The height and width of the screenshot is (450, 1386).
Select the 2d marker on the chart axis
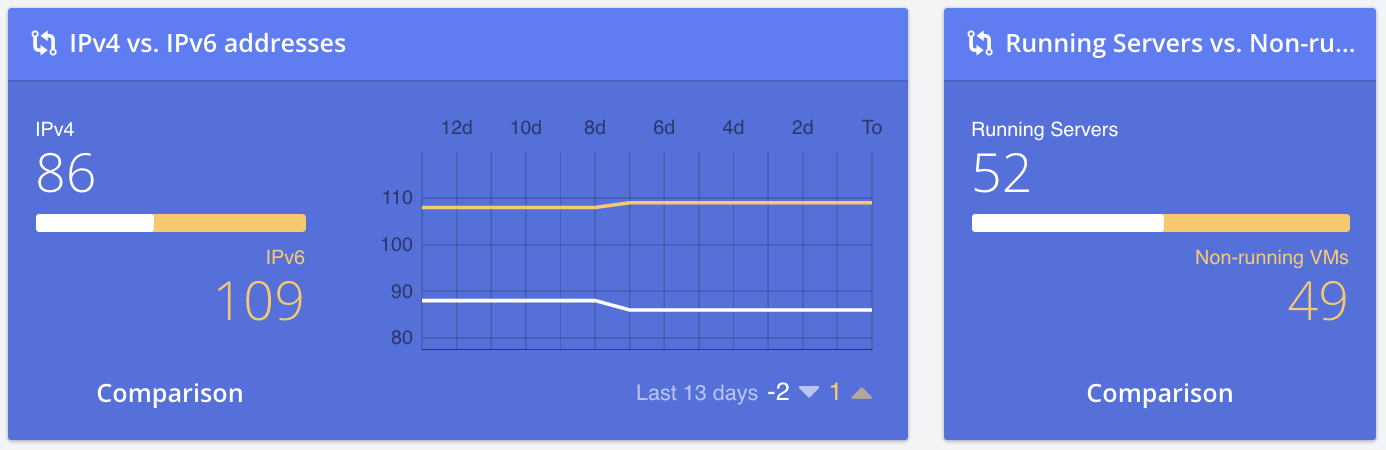802,128
